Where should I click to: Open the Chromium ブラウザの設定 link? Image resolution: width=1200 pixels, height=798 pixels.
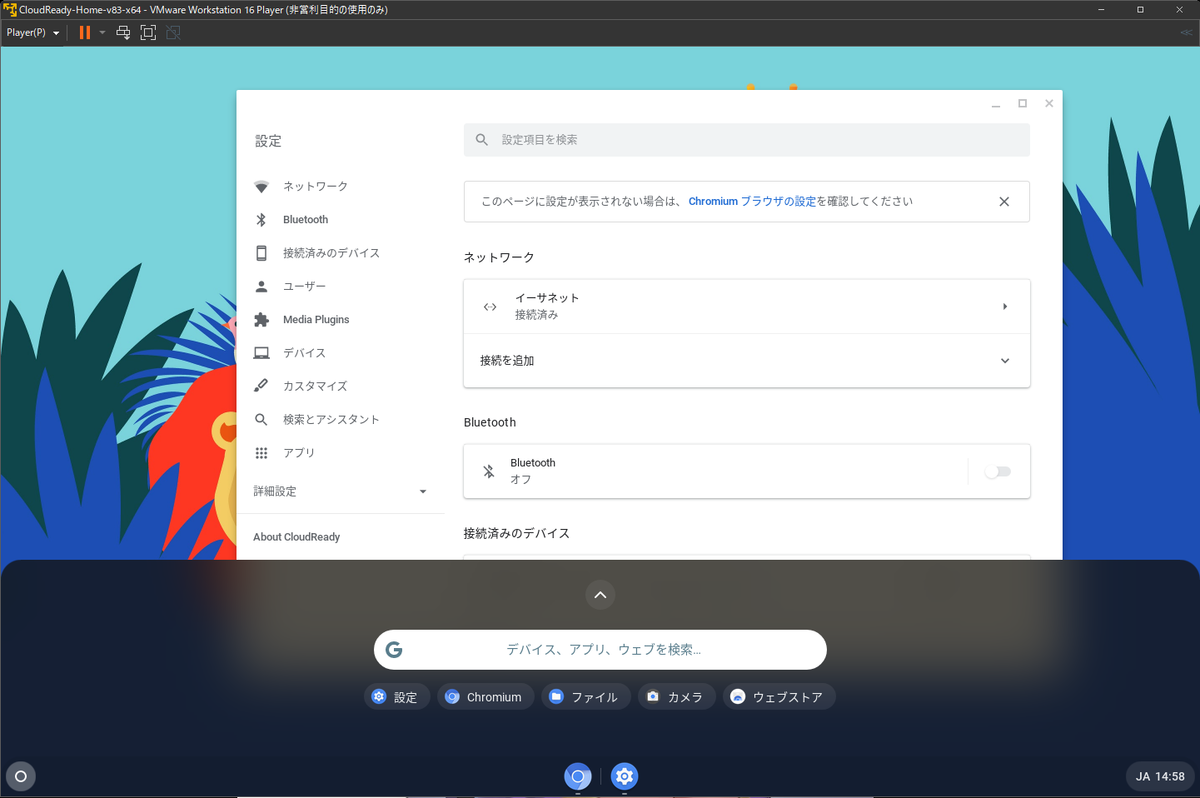[752, 201]
